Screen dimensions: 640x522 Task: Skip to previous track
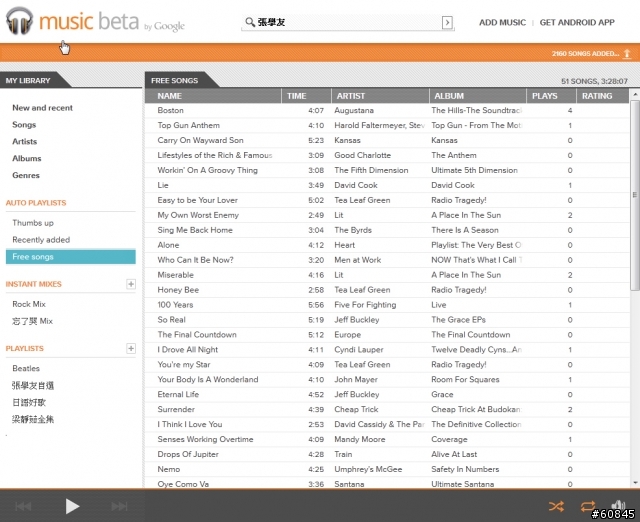coord(23,506)
